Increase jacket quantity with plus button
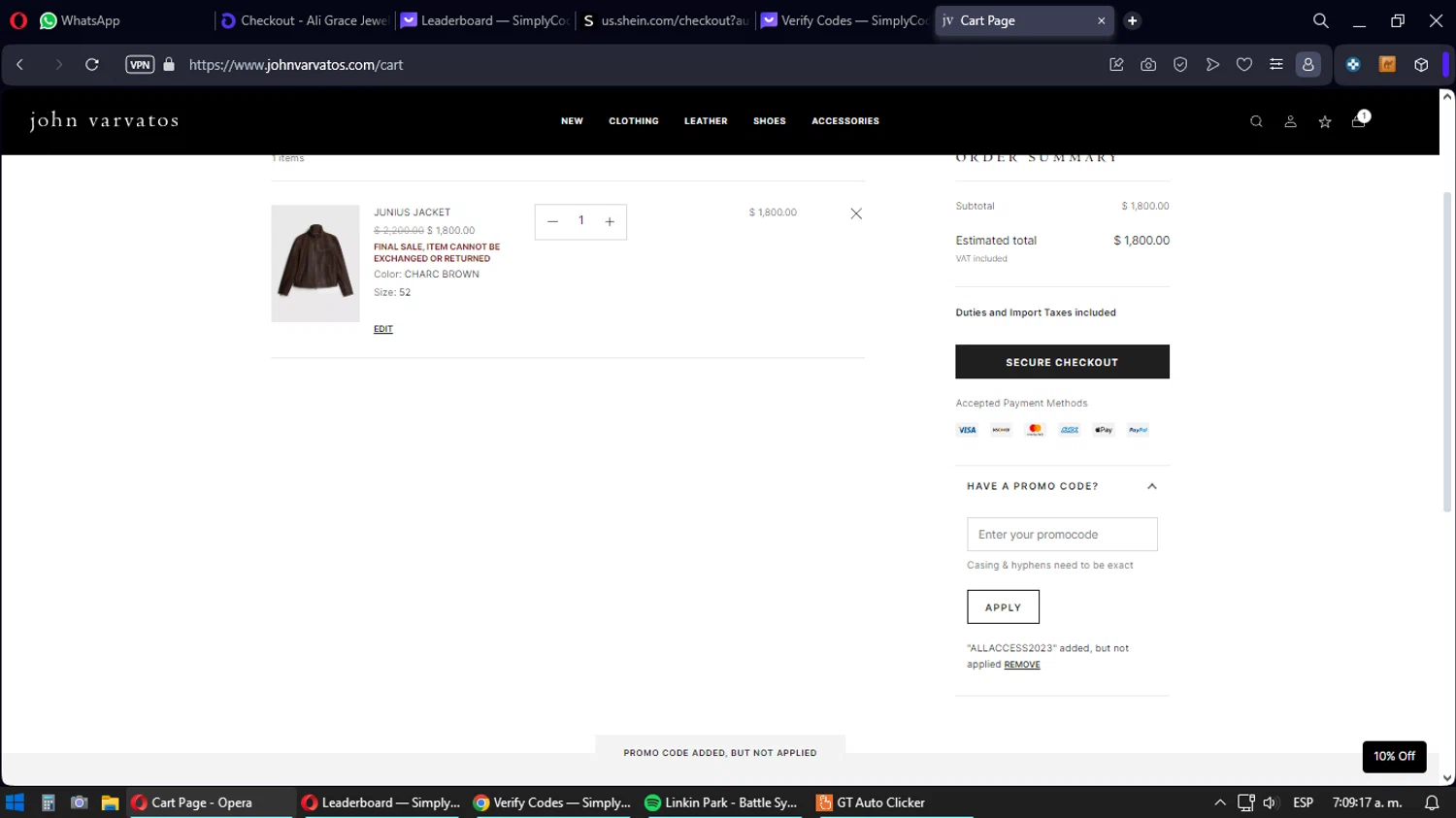This screenshot has height=818, width=1456. 610,222
